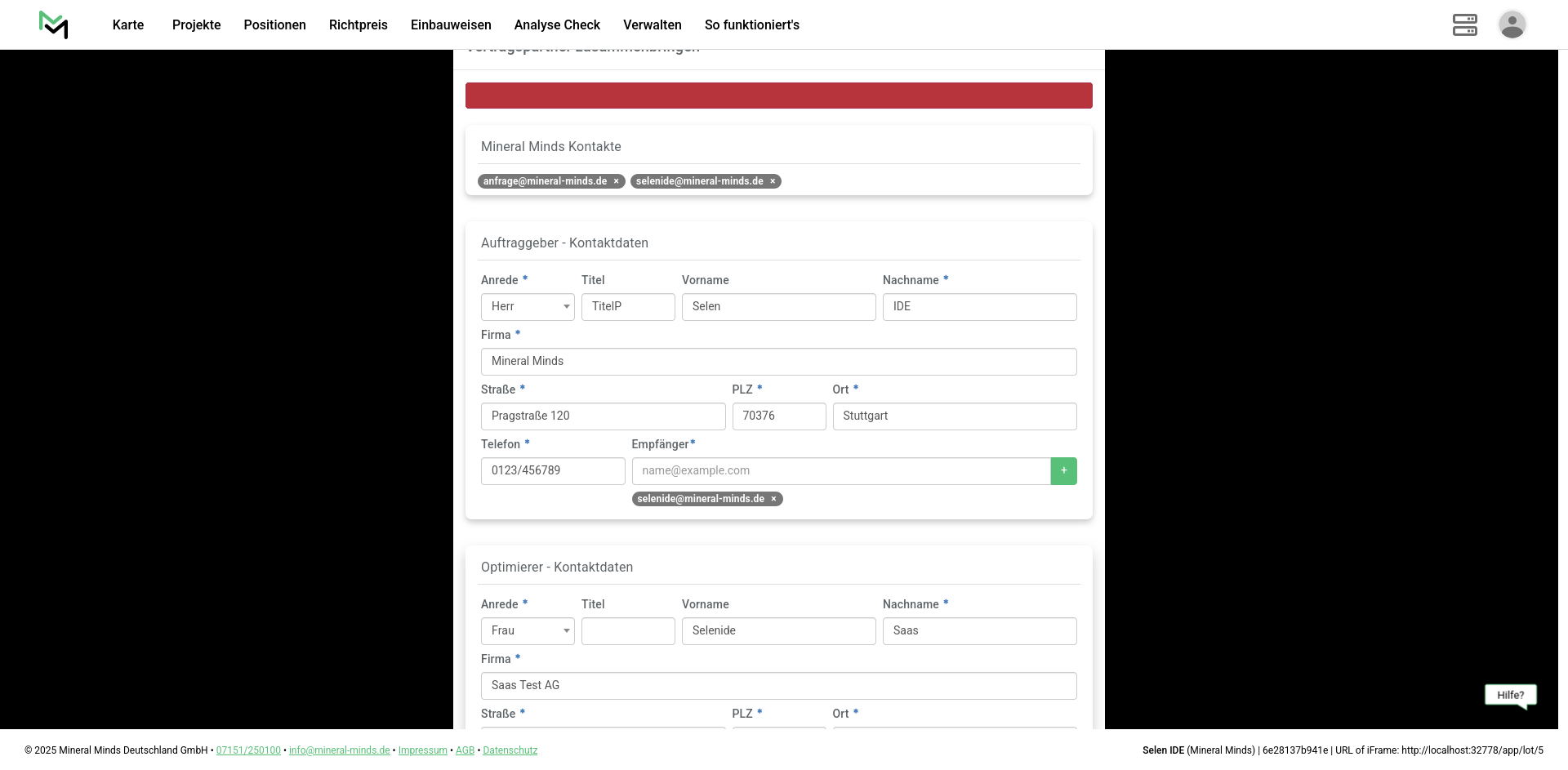Go to Analyse Check in navigation
1568x770 pixels.
click(x=557, y=25)
